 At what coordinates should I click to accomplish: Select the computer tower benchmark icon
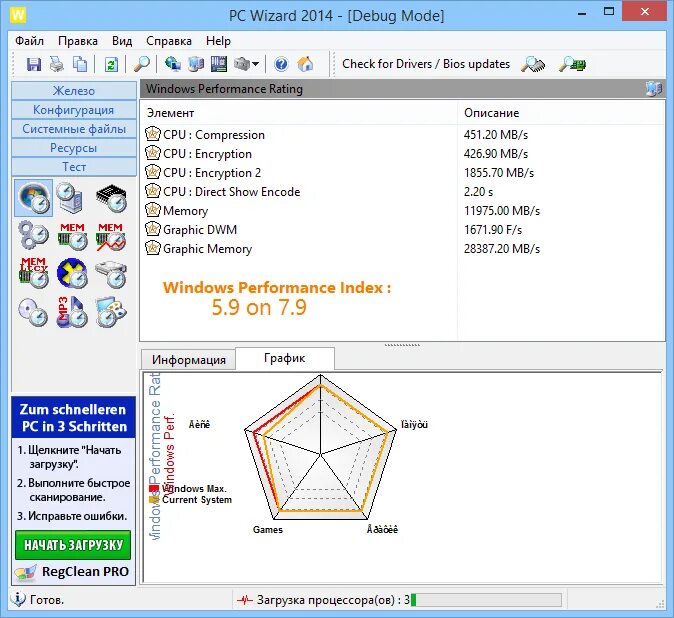[x=71, y=198]
